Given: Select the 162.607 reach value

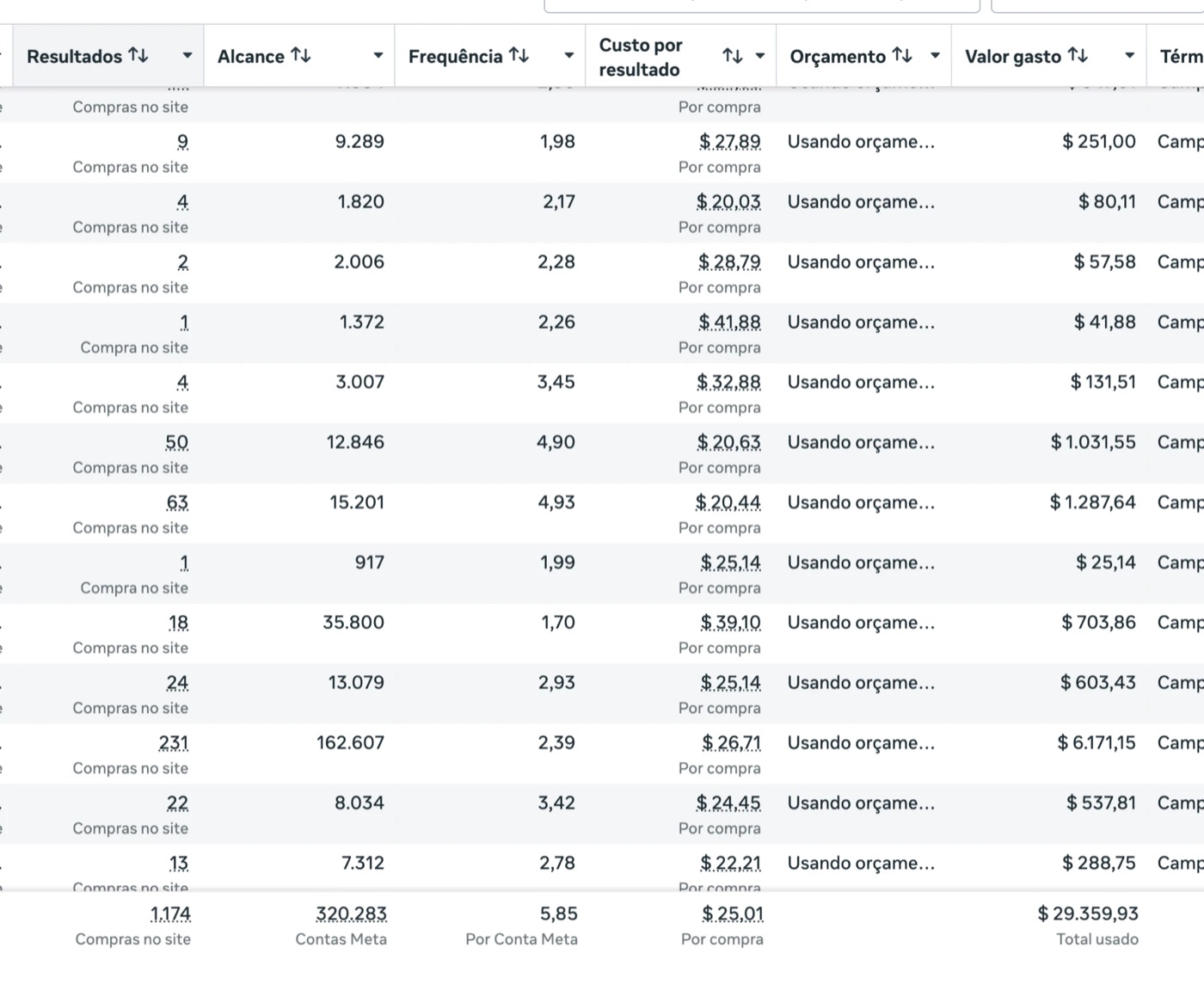Looking at the screenshot, I should pos(350,743).
